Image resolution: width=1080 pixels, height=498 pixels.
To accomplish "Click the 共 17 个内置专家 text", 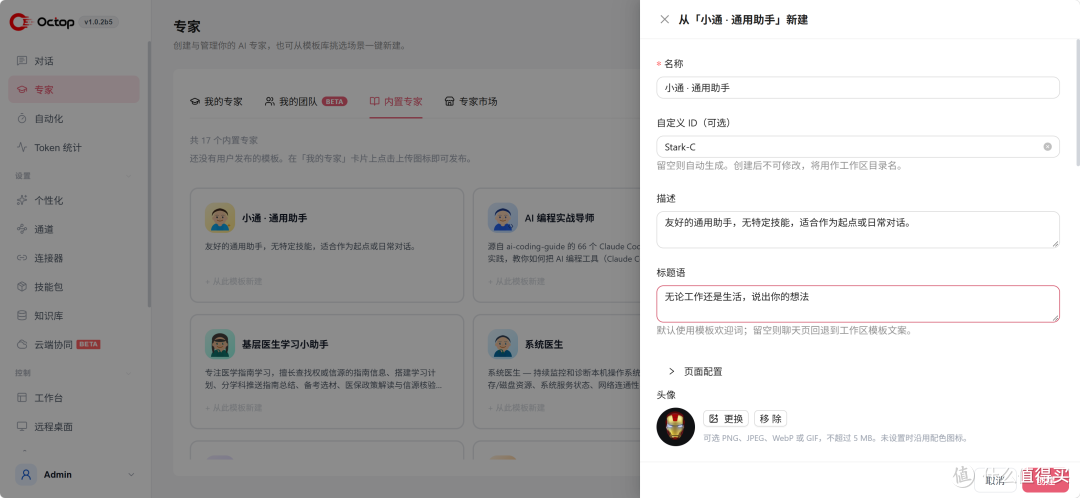I will 224,140.
